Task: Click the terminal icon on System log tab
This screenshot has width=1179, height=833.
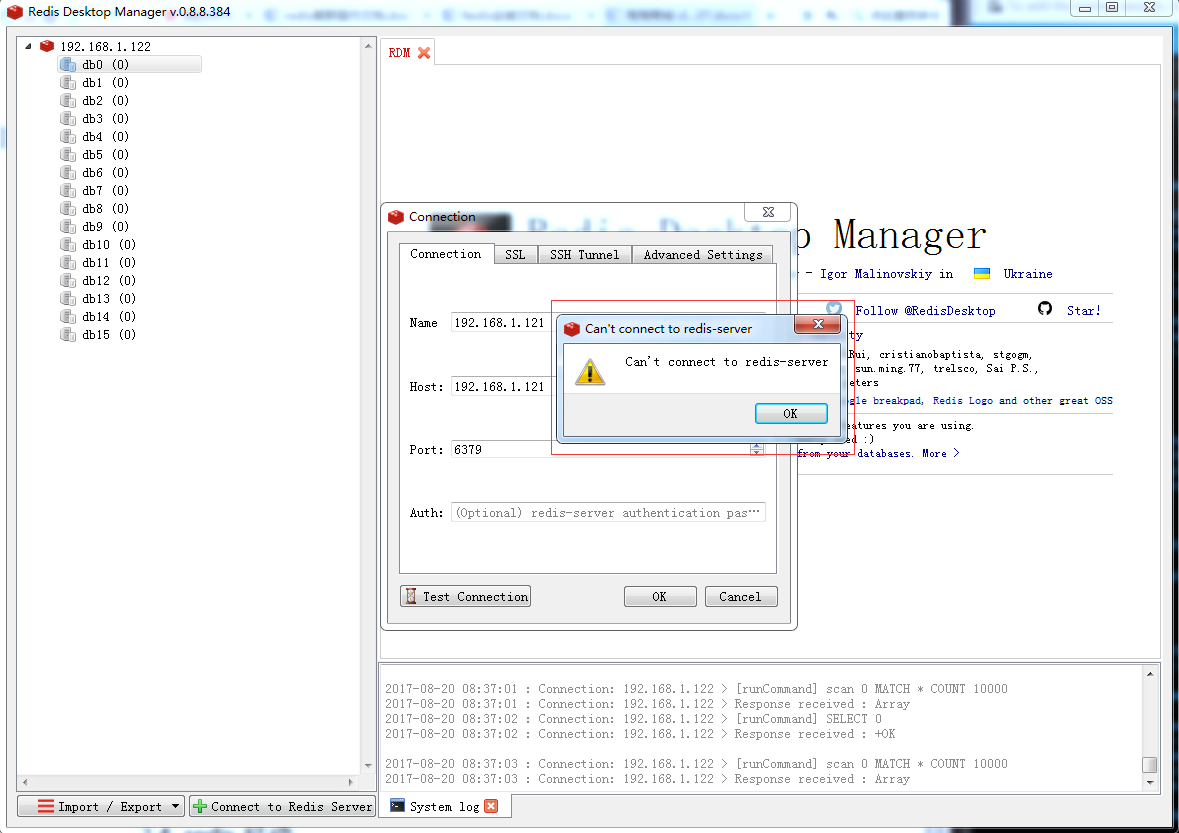Action: (397, 805)
